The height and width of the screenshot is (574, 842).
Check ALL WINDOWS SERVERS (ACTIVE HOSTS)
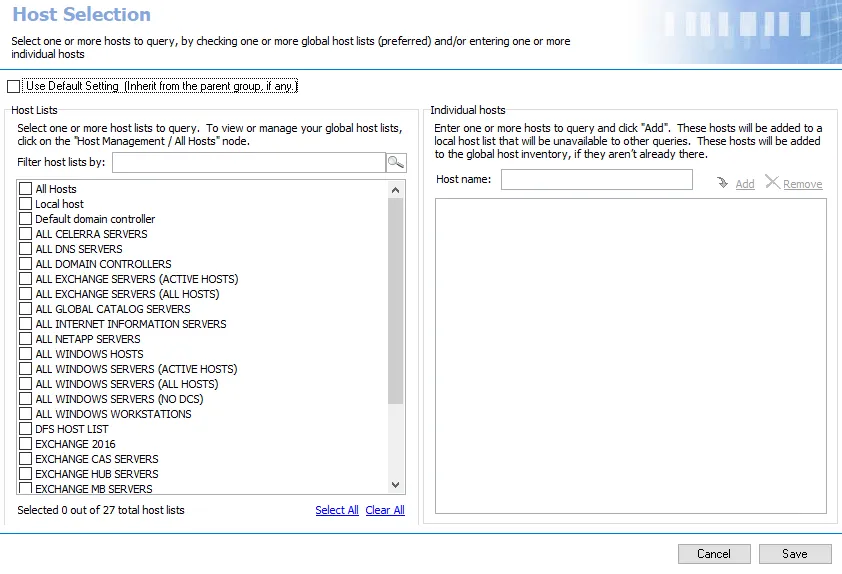(x=25, y=369)
